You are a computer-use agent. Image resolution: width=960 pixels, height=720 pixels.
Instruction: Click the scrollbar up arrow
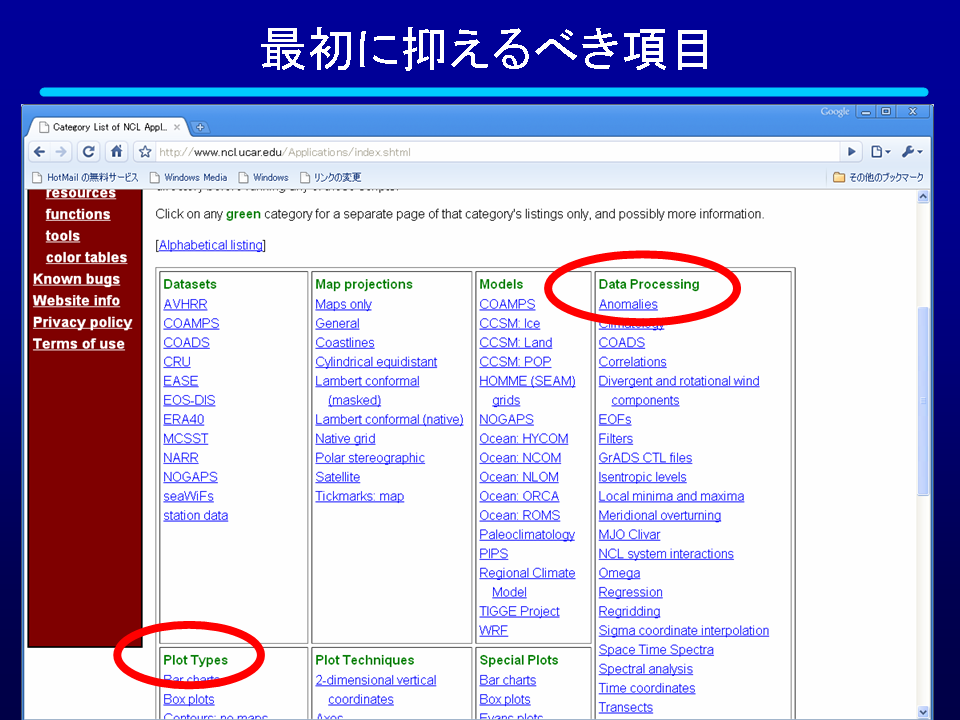(x=923, y=197)
